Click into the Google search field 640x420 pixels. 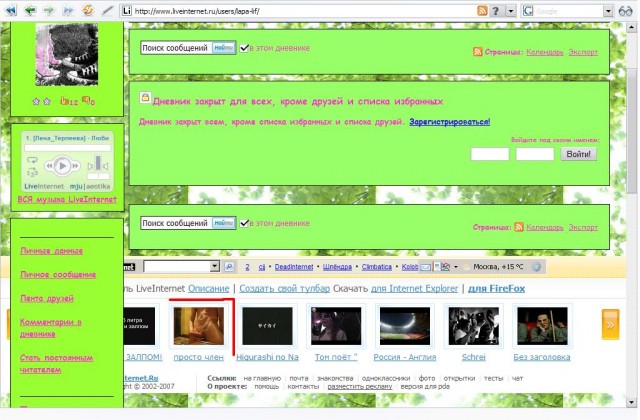pos(569,11)
